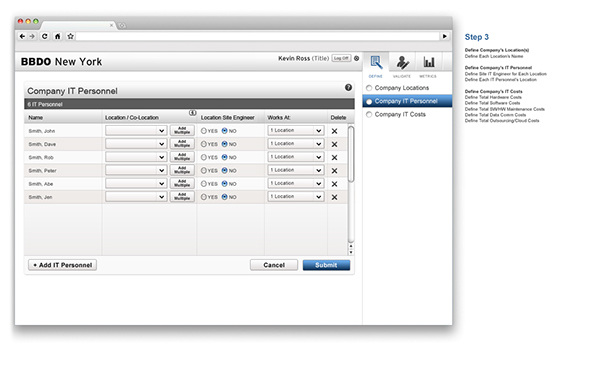
Task: Submit the IT personnel form
Action: 326,265
